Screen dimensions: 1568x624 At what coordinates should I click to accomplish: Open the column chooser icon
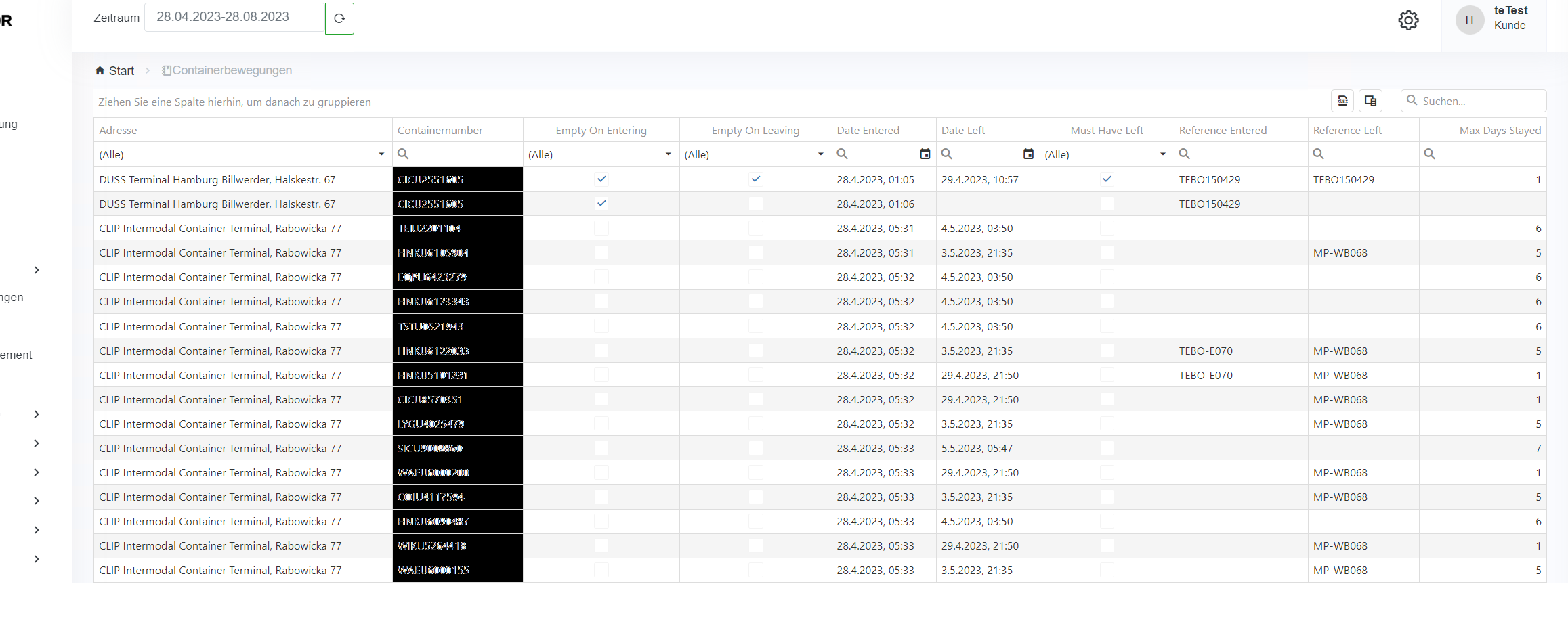(1370, 101)
